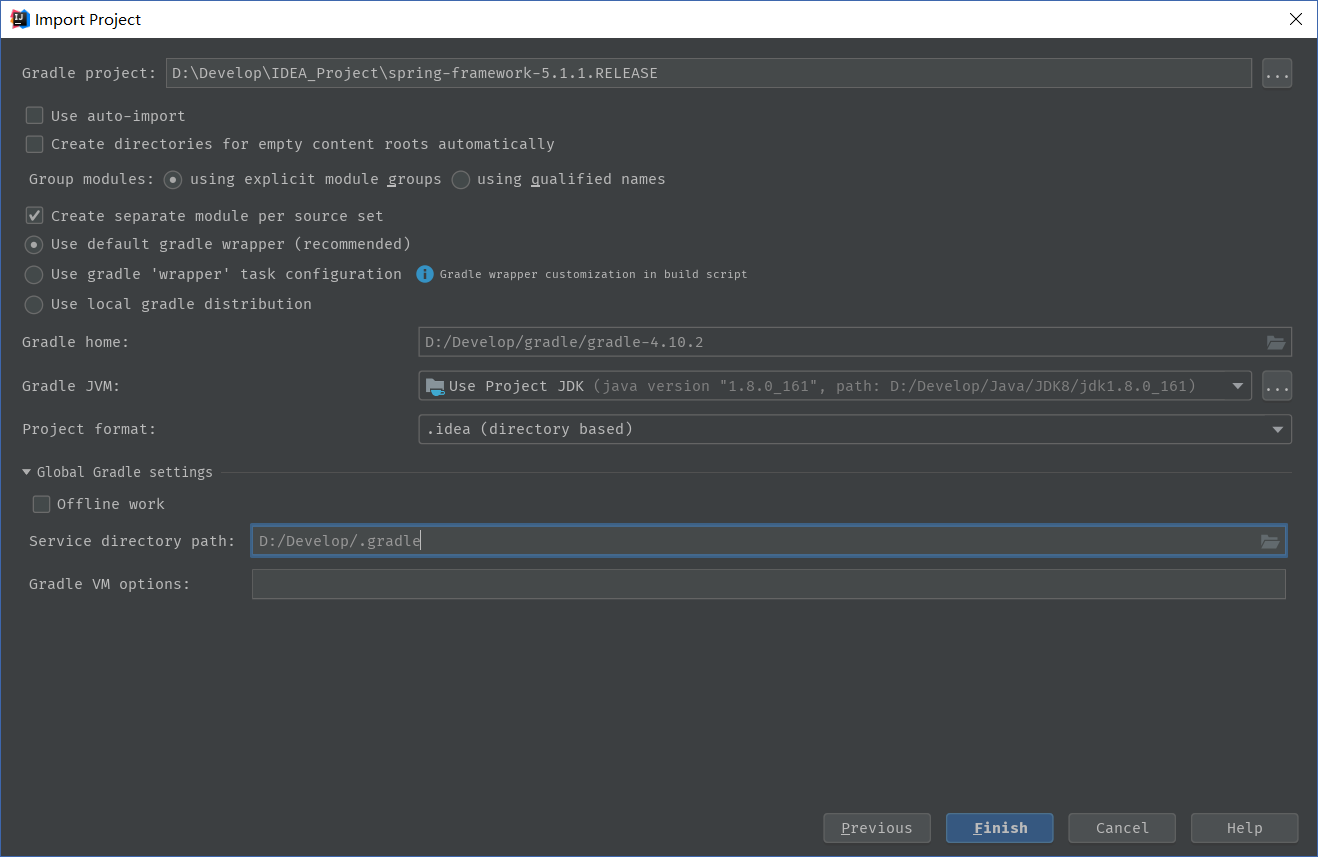Enable the Offline work checkbox
The height and width of the screenshot is (857, 1318).
[41, 504]
